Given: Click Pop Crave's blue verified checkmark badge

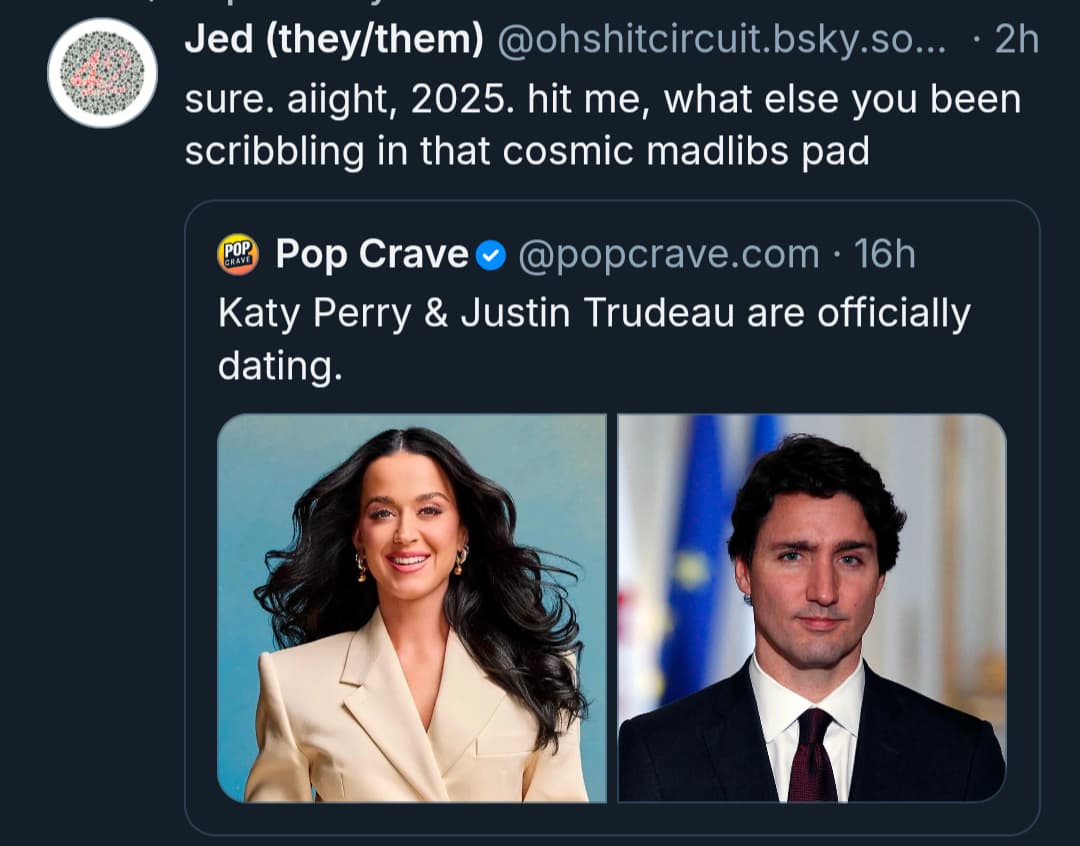Looking at the screenshot, I should 490,255.
